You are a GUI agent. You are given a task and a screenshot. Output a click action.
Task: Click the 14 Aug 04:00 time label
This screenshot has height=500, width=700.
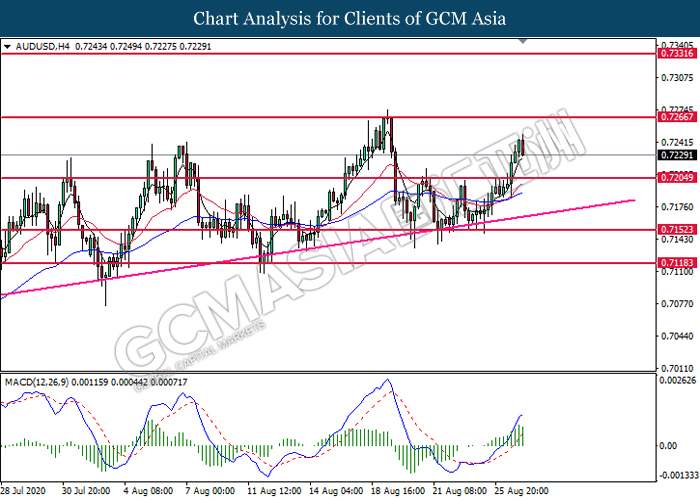(x=336, y=491)
